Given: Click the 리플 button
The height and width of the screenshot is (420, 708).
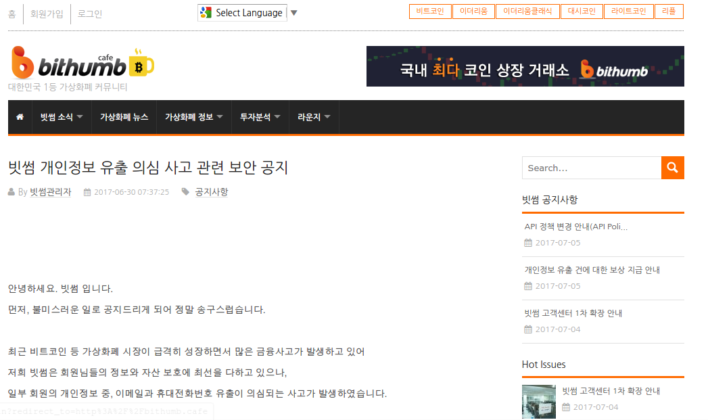Looking at the screenshot, I should 669,11.
